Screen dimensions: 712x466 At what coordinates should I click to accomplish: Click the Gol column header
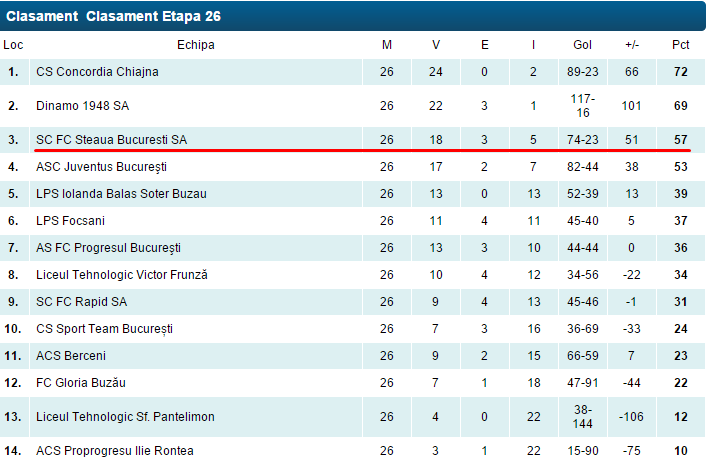(582, 45)
